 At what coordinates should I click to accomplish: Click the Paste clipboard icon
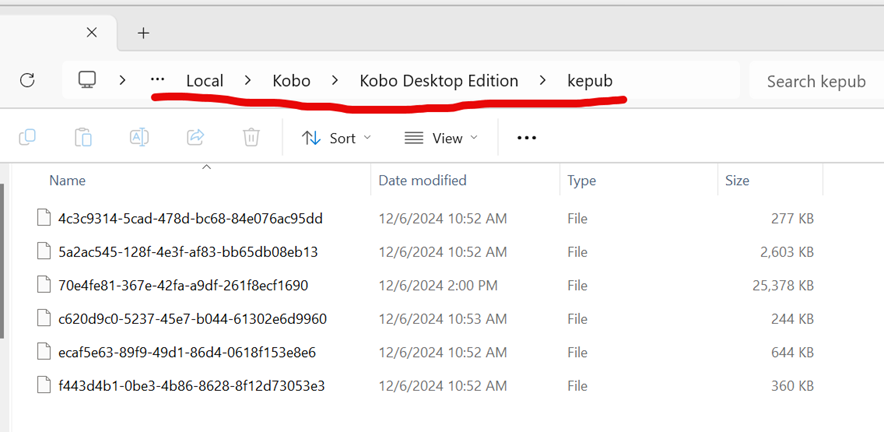coord(84,137)
